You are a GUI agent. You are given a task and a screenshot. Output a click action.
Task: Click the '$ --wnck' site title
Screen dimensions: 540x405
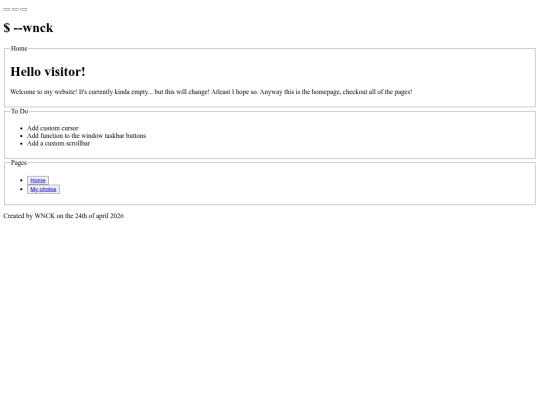click(x=28, y=28)
